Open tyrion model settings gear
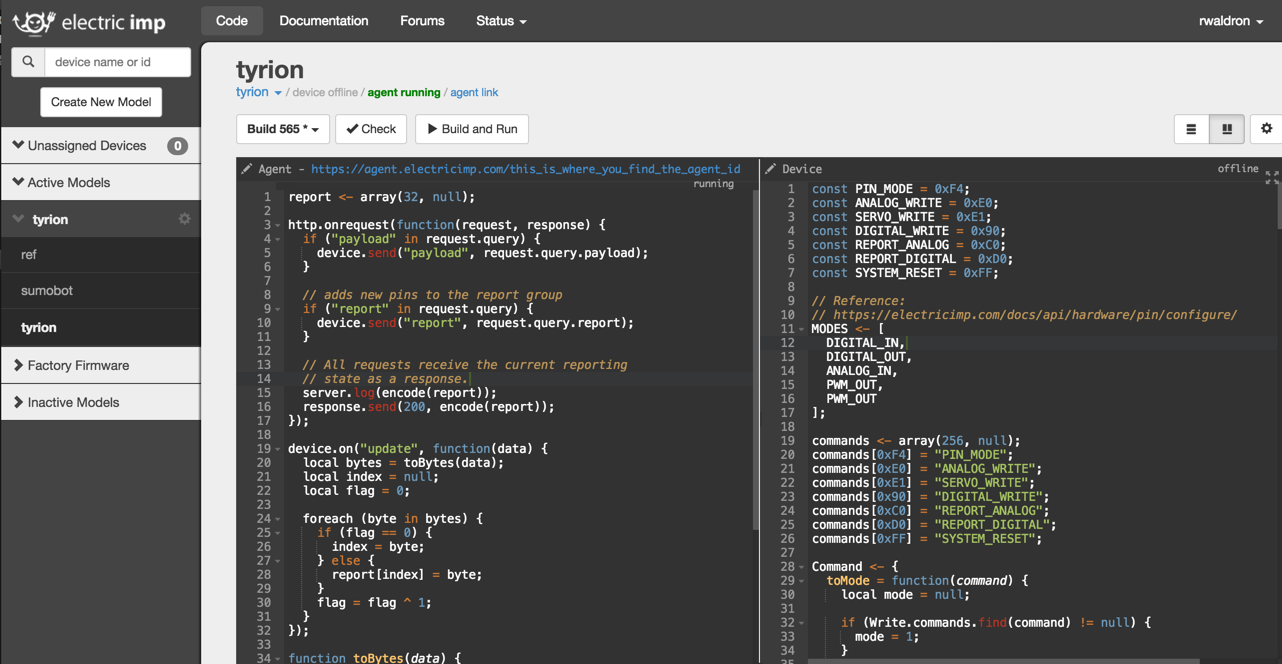 [184, 219]
